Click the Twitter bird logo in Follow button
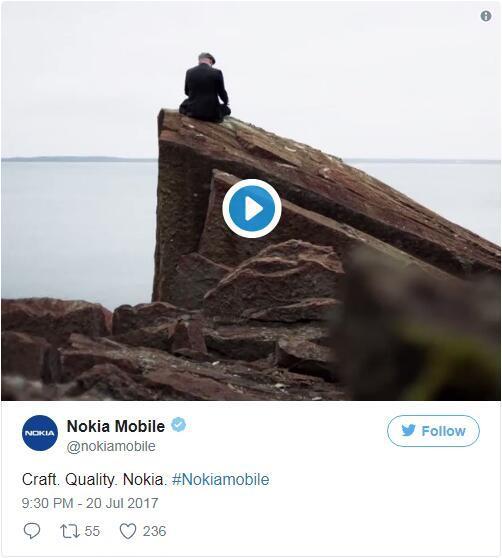The image size is (502, 558). [x=408, y=431]
